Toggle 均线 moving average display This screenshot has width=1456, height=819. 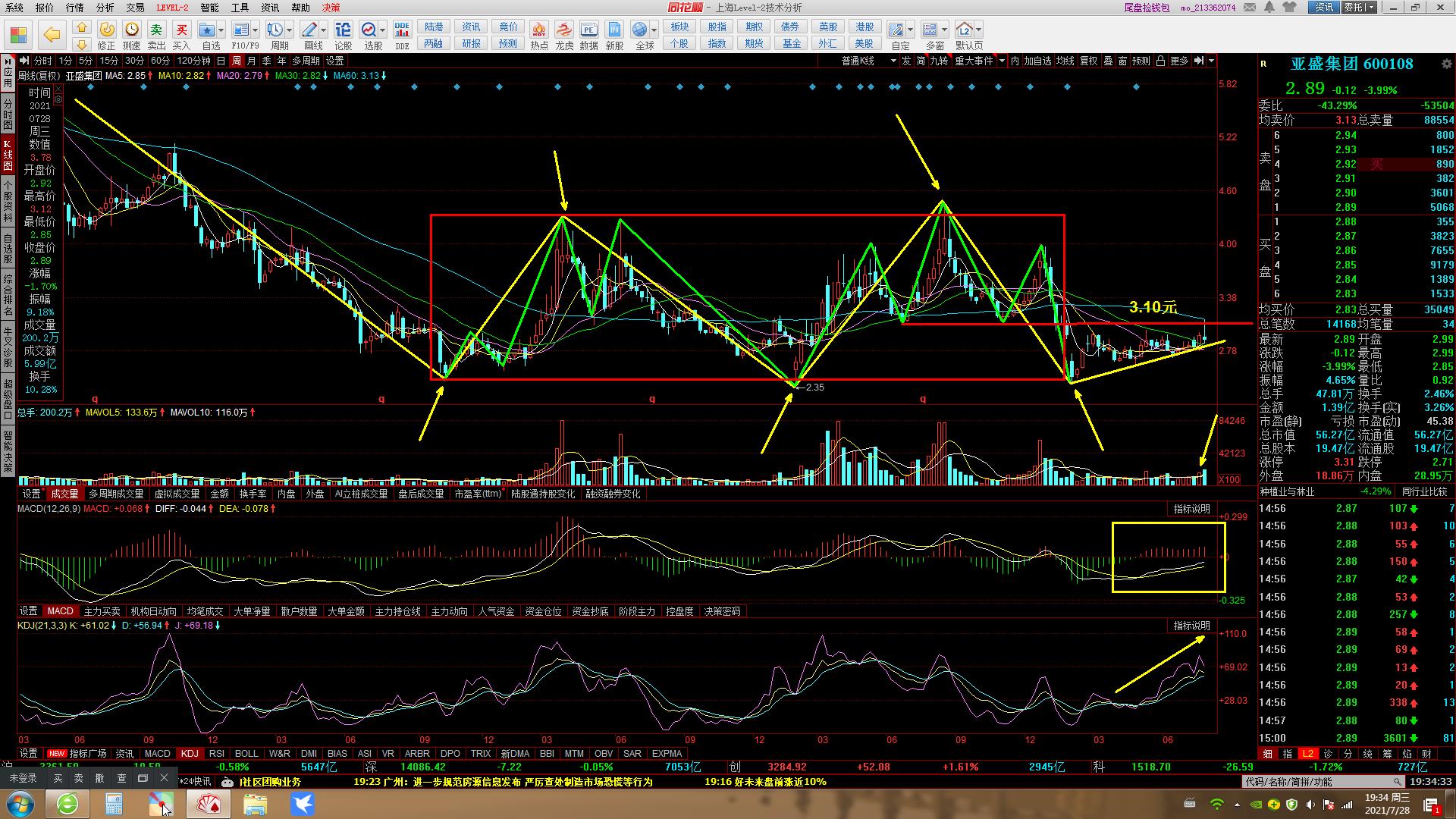coord(1065,61)
